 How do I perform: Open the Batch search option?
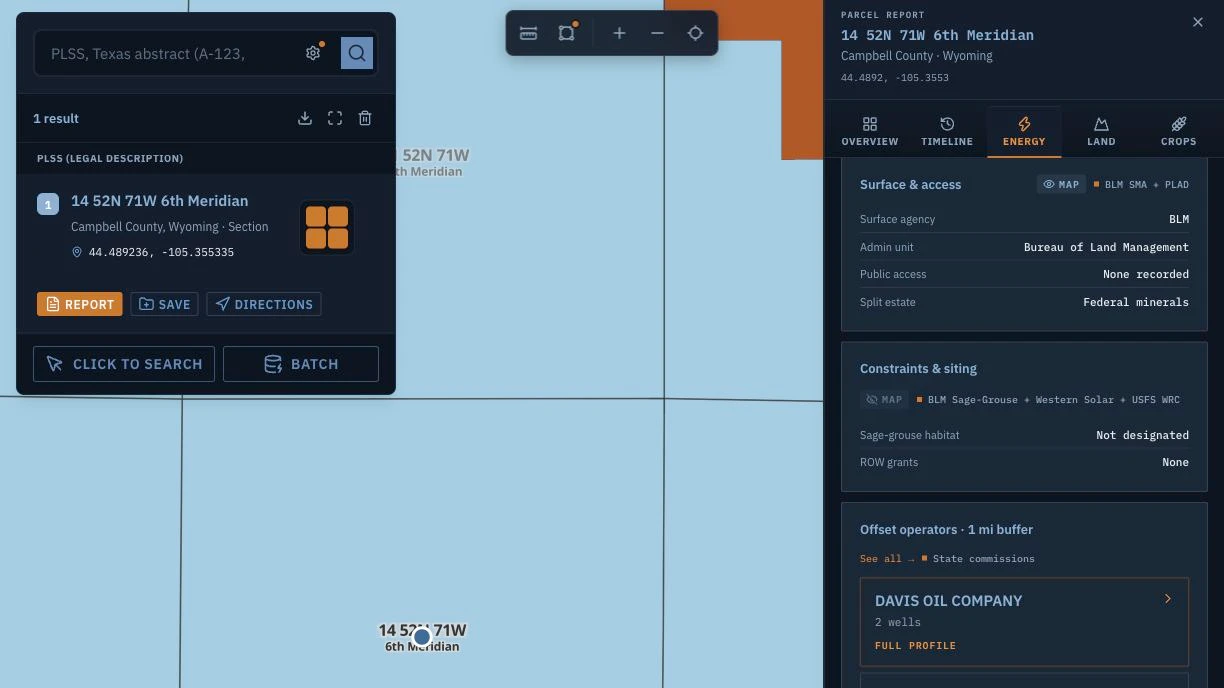301,364
